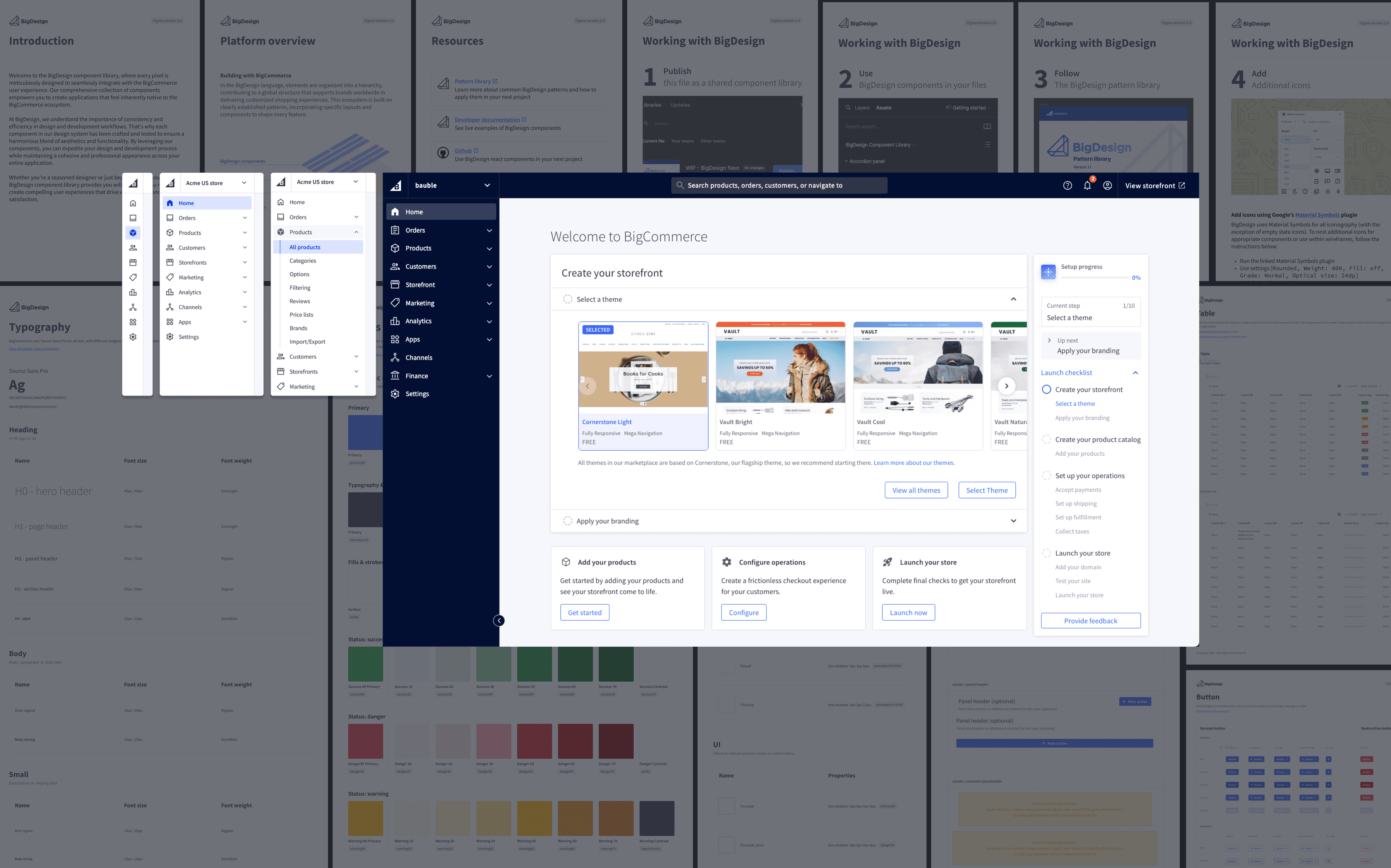Viewport: 1391px width, 868px height.
Task: Click the Apps grid icon in the dark bauble sidebar
Action: [x=395, y=339]
